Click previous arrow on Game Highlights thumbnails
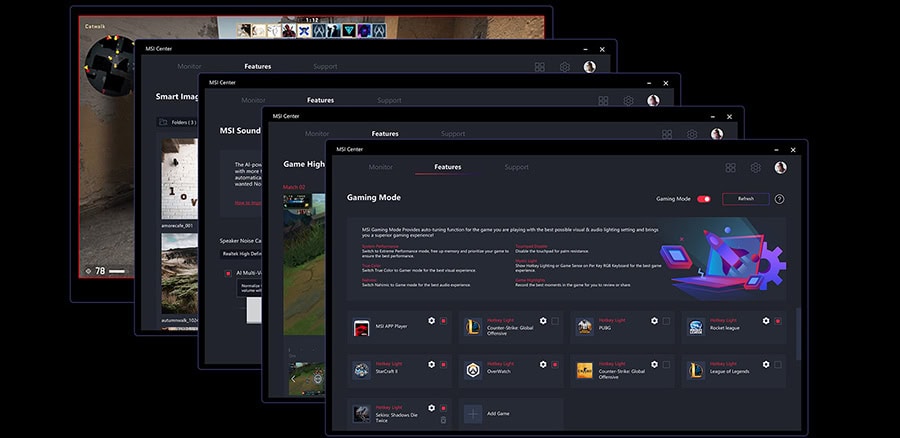Viewport: 900px width, 438px height. tap(293, 379)
